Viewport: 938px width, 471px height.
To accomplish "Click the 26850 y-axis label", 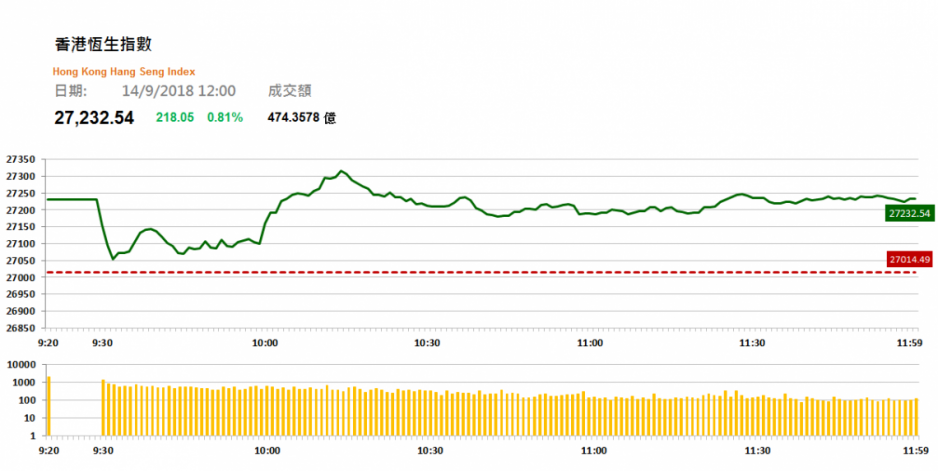I will tap(20, 328).
